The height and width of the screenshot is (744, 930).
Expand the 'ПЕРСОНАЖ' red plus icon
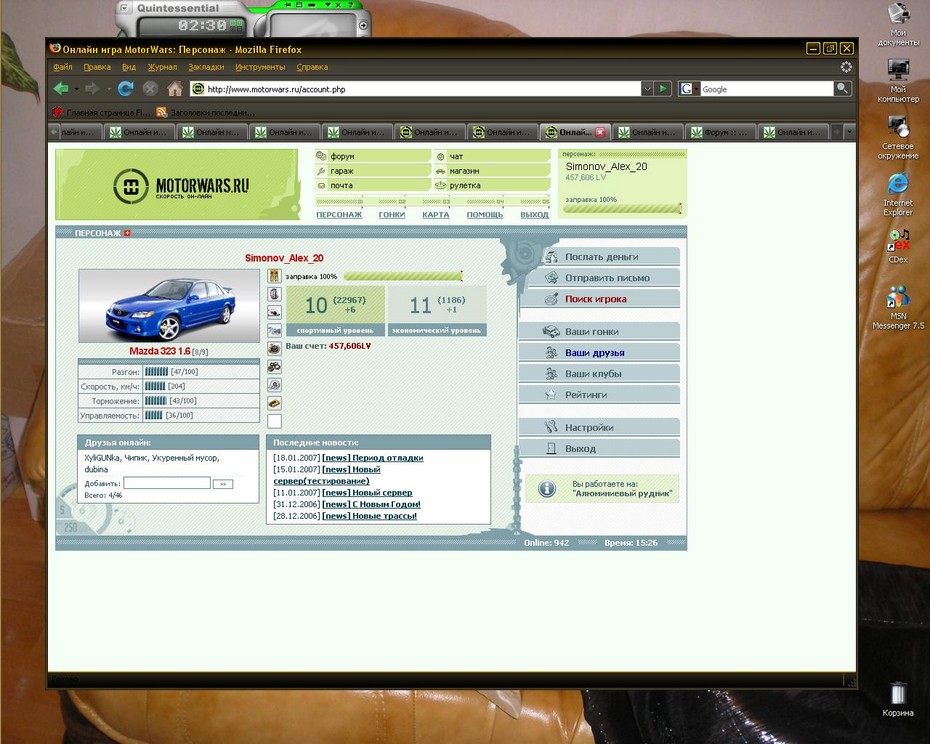point(127,233)
